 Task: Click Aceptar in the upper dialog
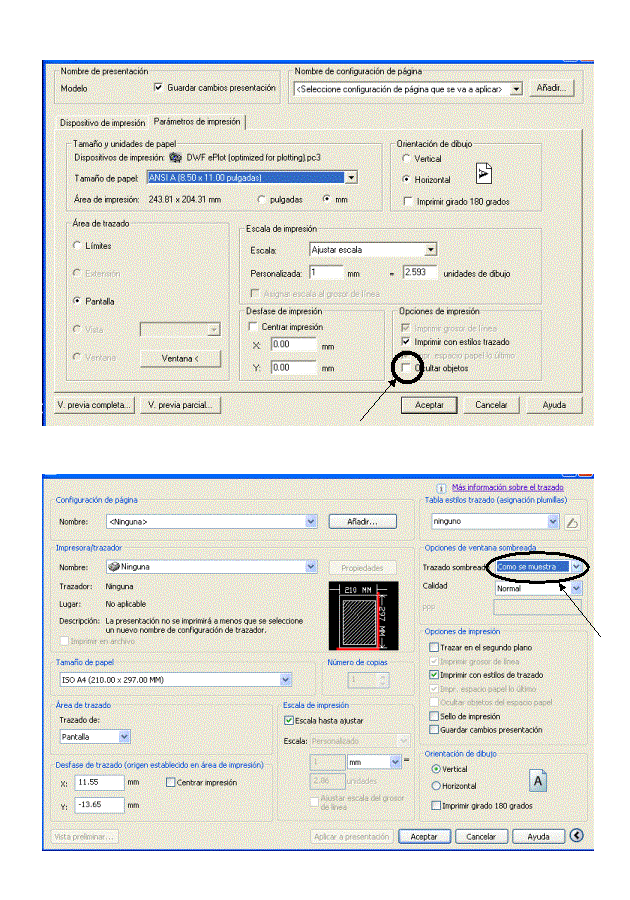(x=429, y=405)
